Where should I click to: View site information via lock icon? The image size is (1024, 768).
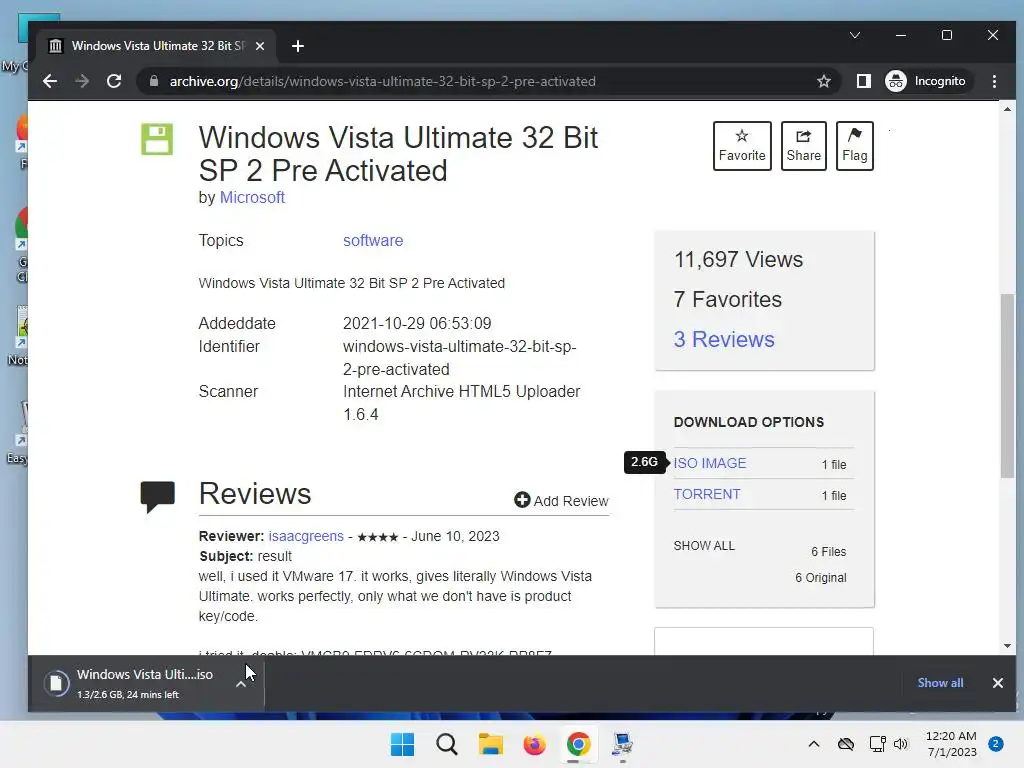154,81
